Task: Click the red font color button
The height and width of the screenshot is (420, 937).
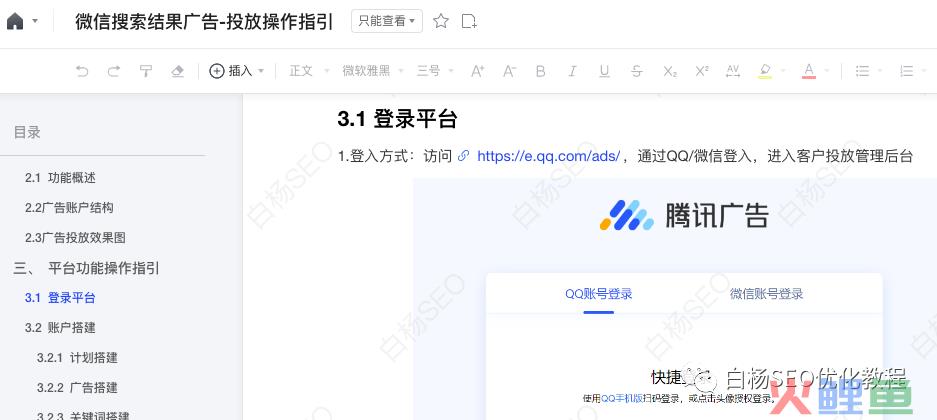Action: (809, 71)
